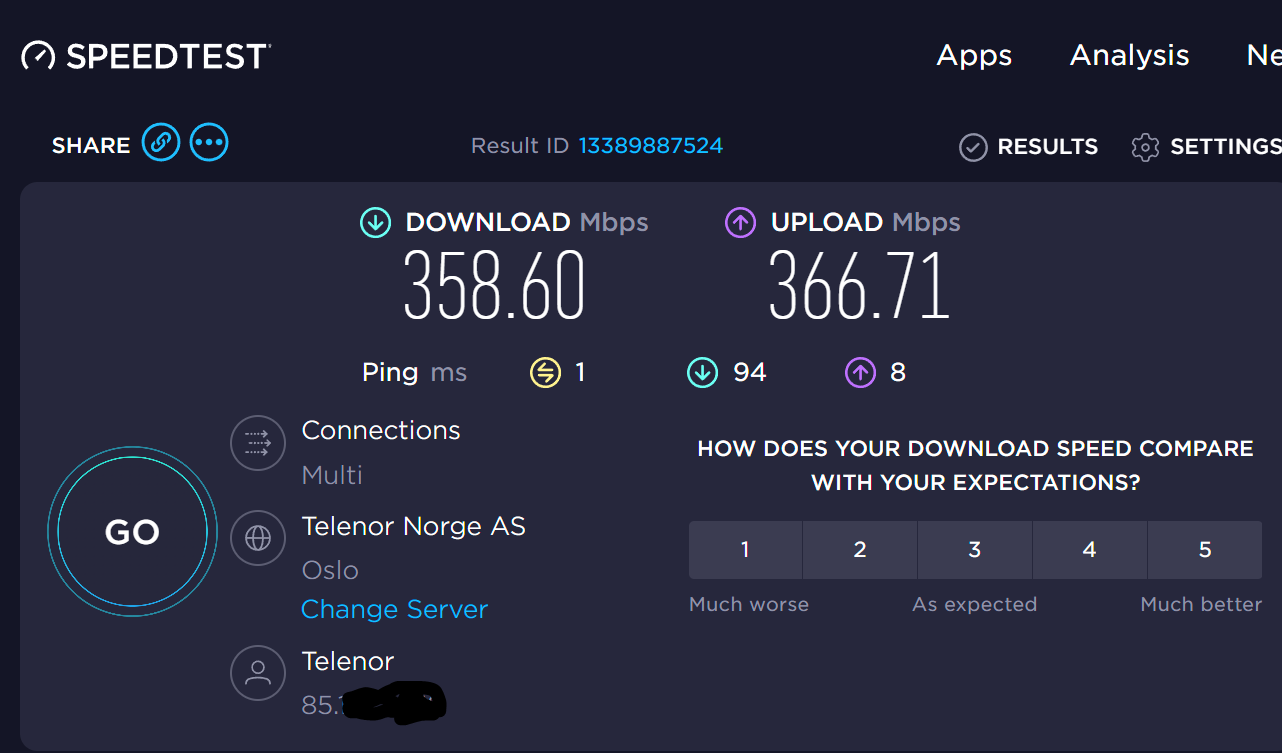The width and height of the screenshot is (1282, 753).
Task: Click the download arrow icon beside DOWNLOAD
Action: click(375, 222)
